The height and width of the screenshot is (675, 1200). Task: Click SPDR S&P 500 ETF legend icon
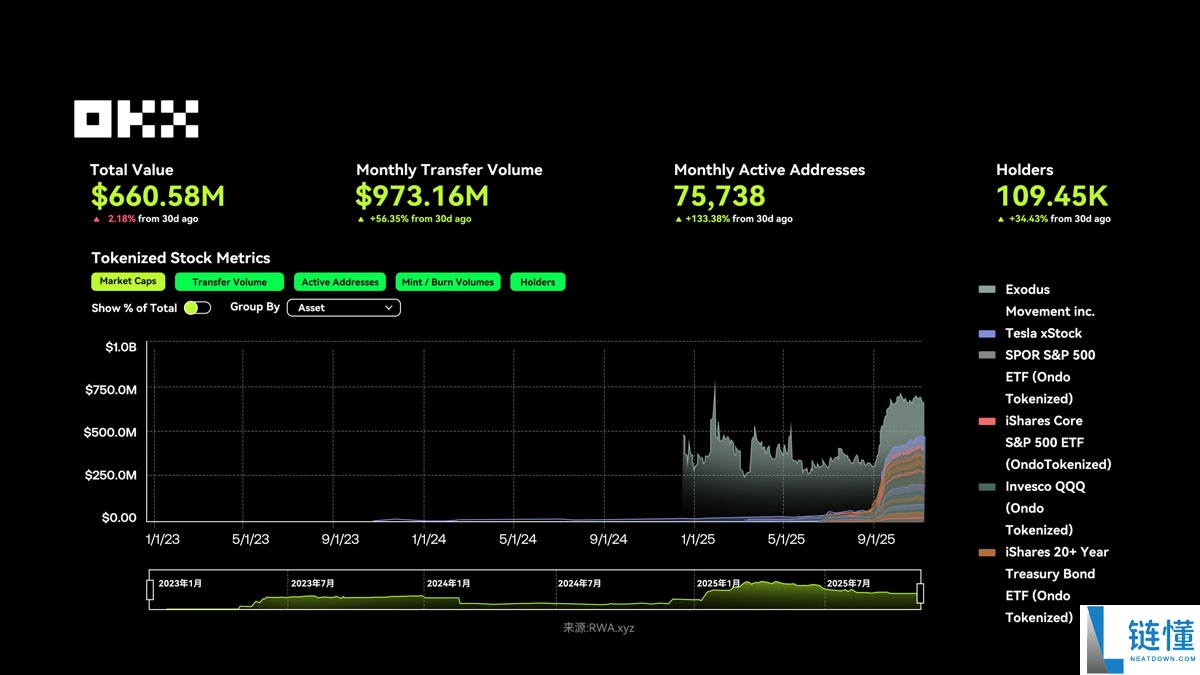tap(987, 356)
